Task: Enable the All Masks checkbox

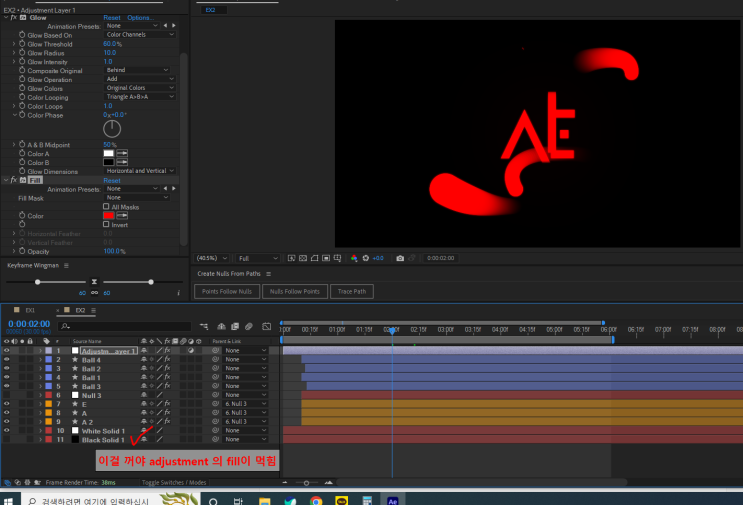Action: click(x=106, y=206)
